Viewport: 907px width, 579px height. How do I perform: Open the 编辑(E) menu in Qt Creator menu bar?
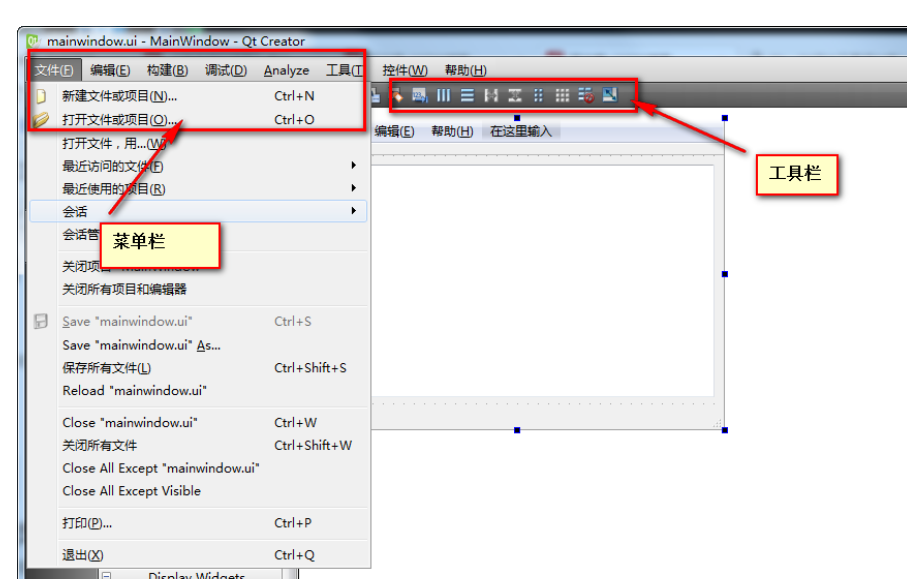(x=110, y=71)
